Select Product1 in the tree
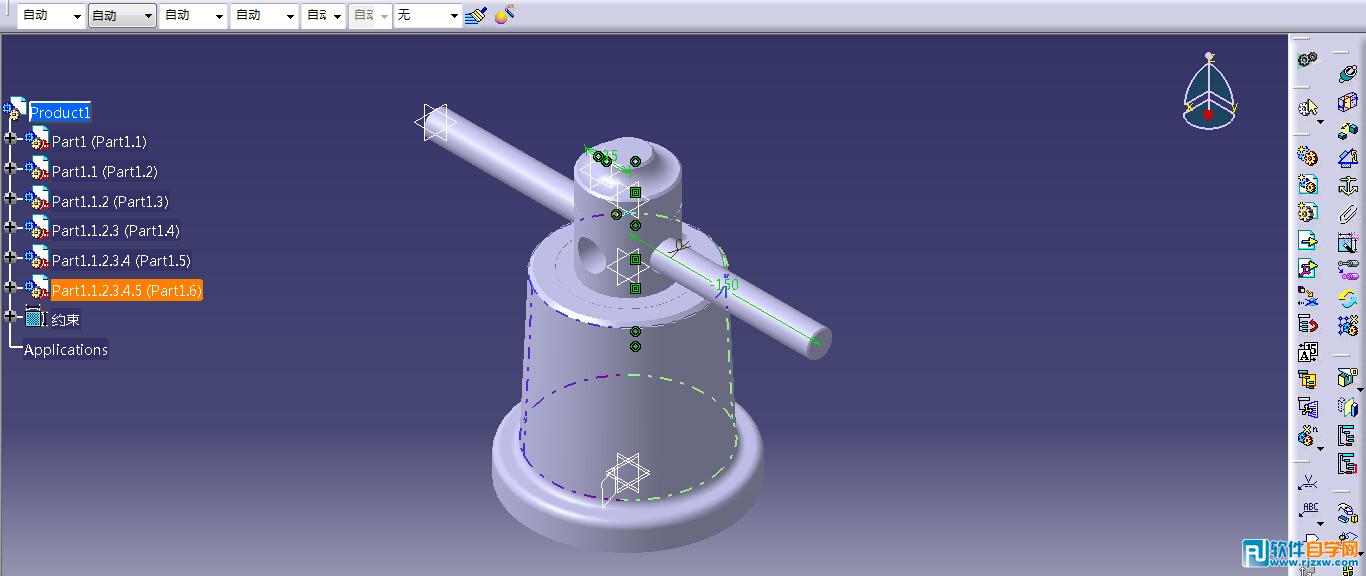 point(60,112)
